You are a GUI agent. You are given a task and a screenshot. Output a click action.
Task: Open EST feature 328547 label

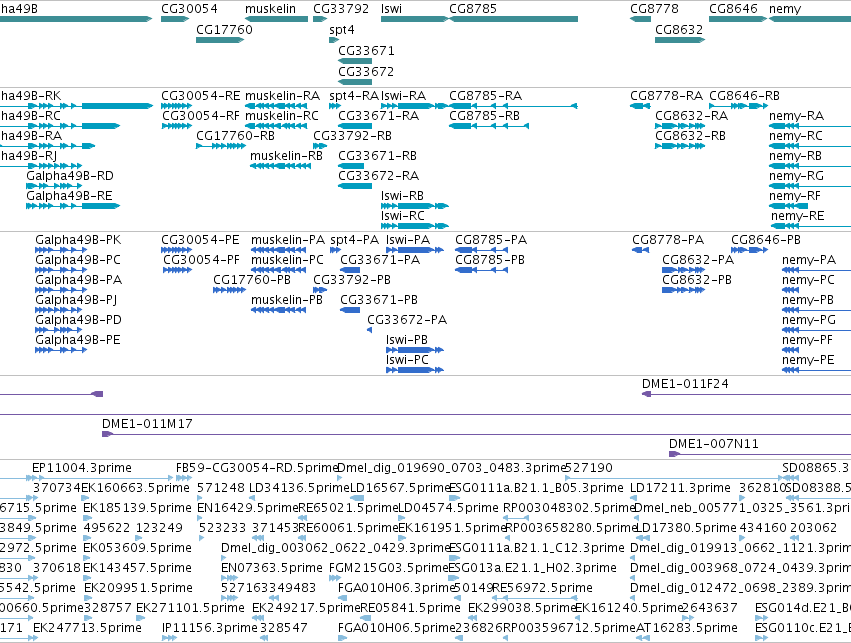tap(283, 628)
